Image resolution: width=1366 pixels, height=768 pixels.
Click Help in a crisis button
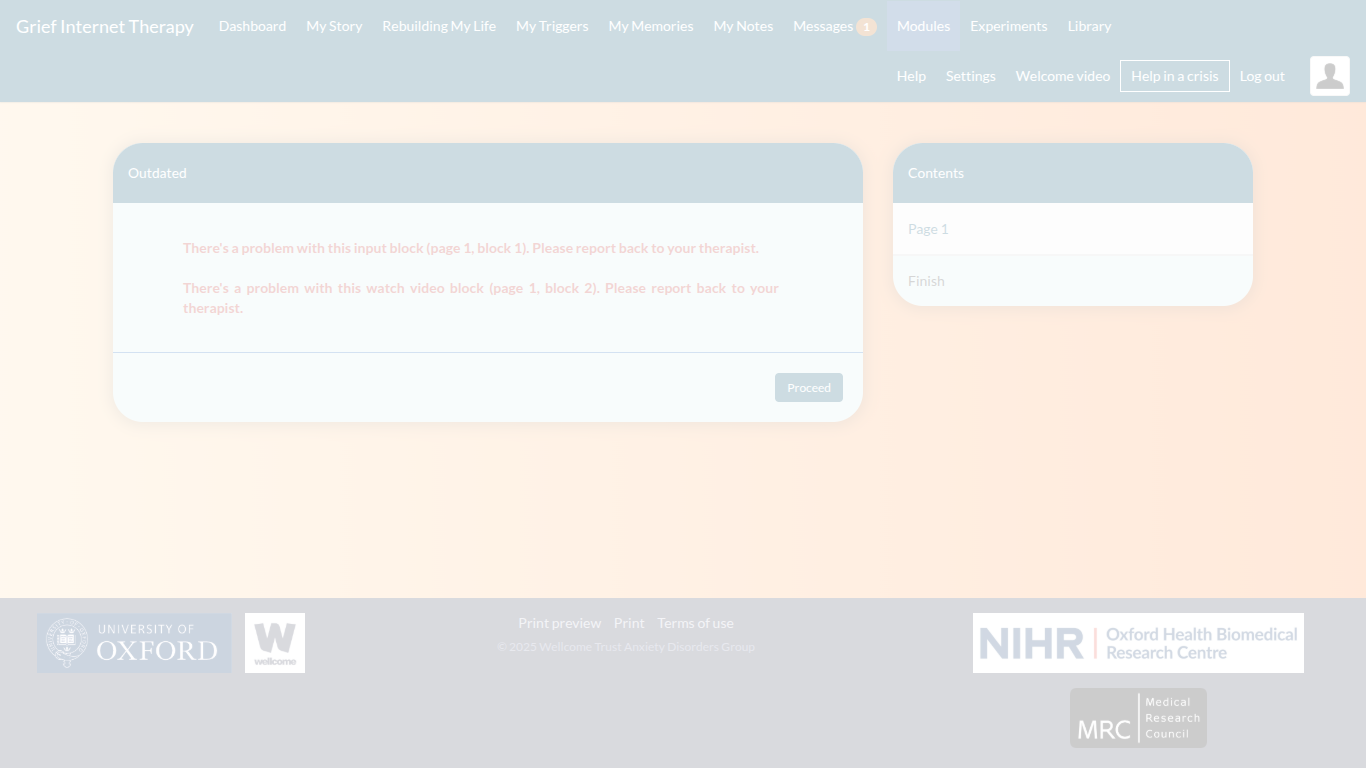point(1174,76)
